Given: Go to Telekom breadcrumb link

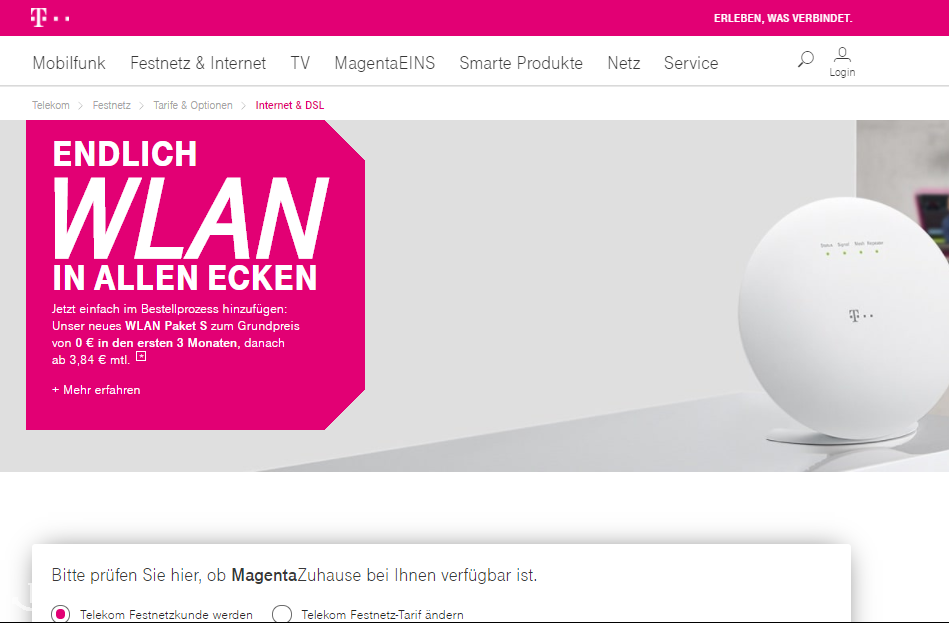Looking at the screenshot, I should pos(51,105).
